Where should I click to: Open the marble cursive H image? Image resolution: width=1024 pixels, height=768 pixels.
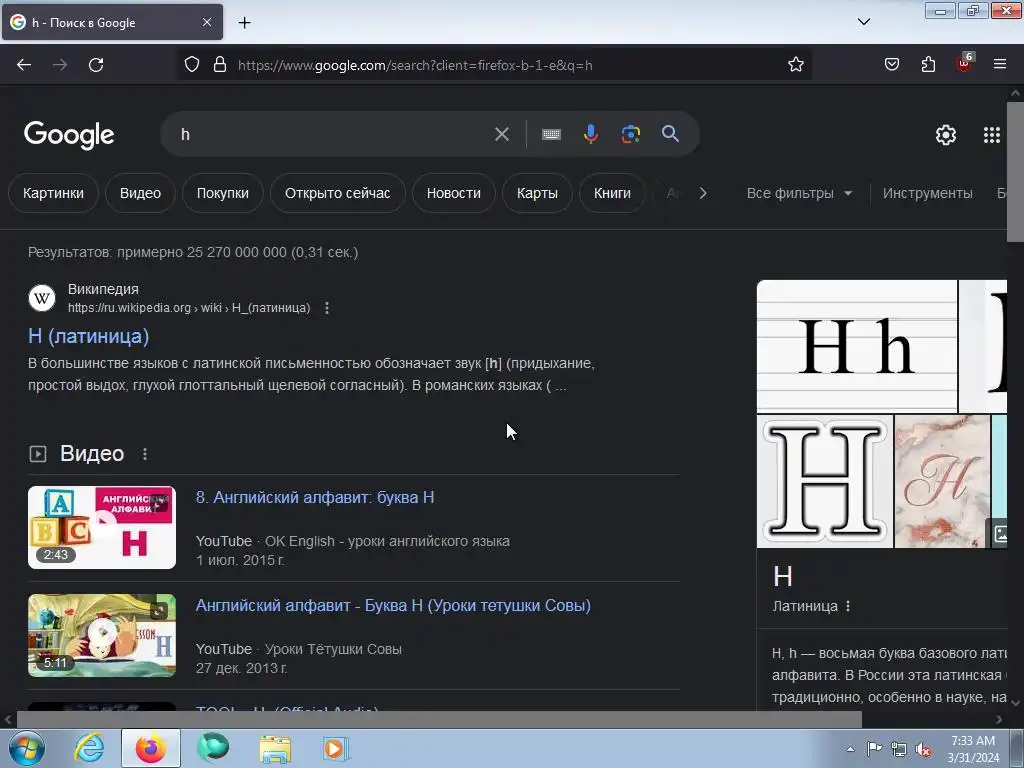(x=942, y=481)
